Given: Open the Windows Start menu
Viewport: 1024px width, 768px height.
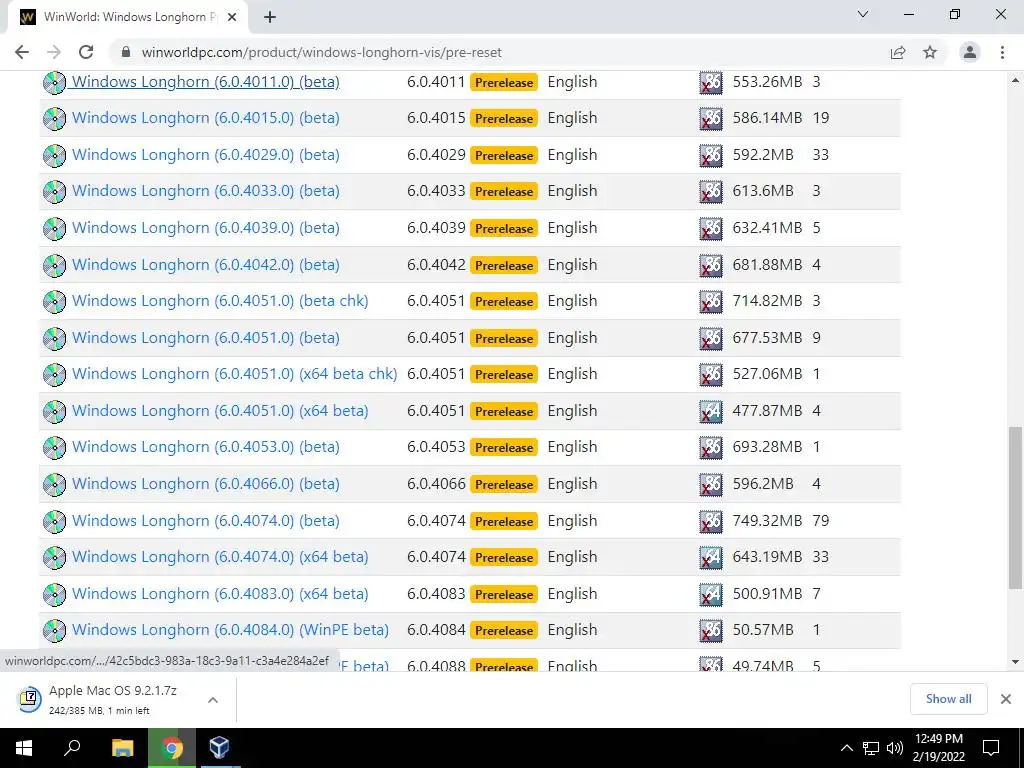Looking at the screenshot, I should pos(24,748).
